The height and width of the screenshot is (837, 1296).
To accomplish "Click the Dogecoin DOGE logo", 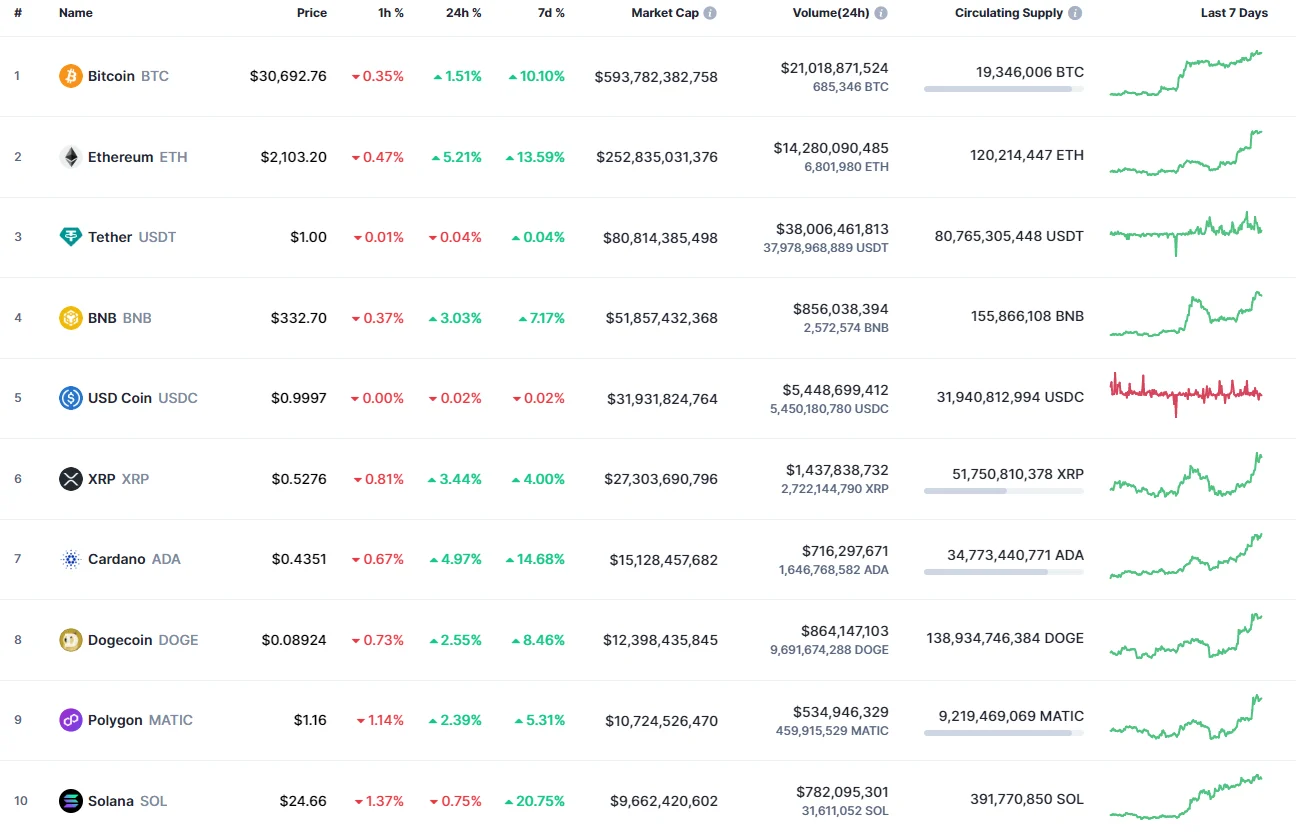I will [69, 639].
